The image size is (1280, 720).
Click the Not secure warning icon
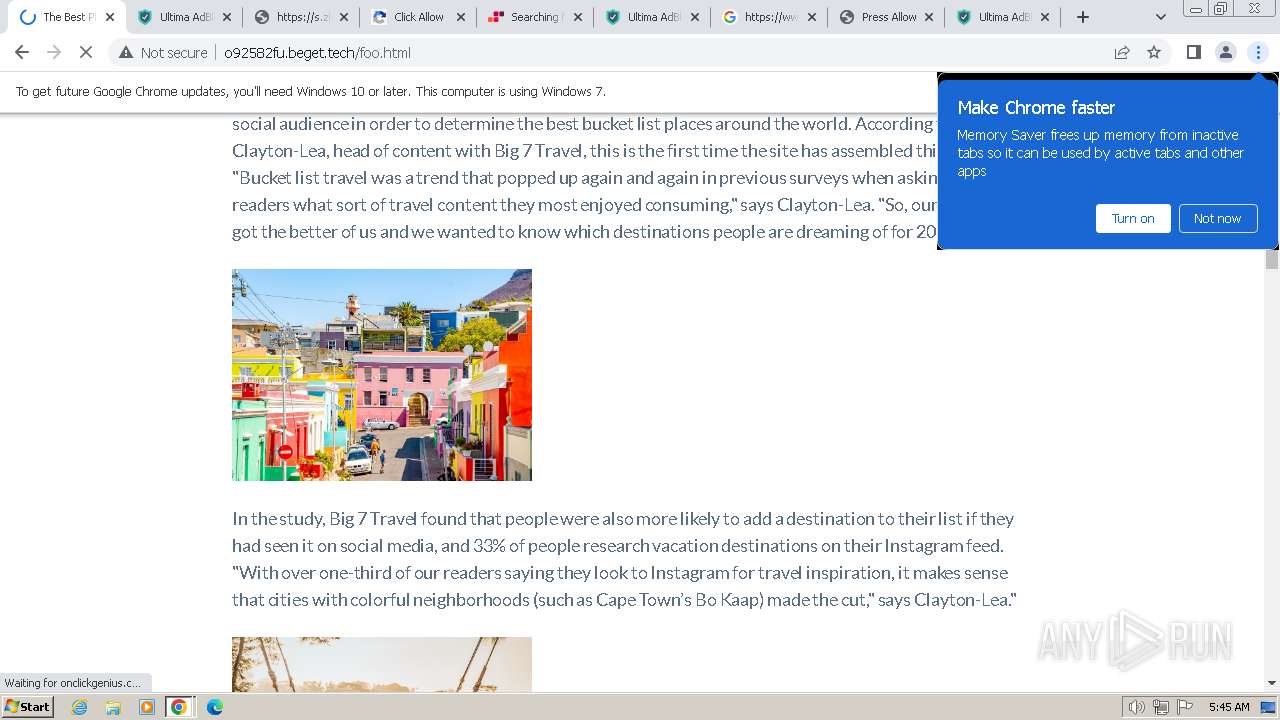point(125,52)
